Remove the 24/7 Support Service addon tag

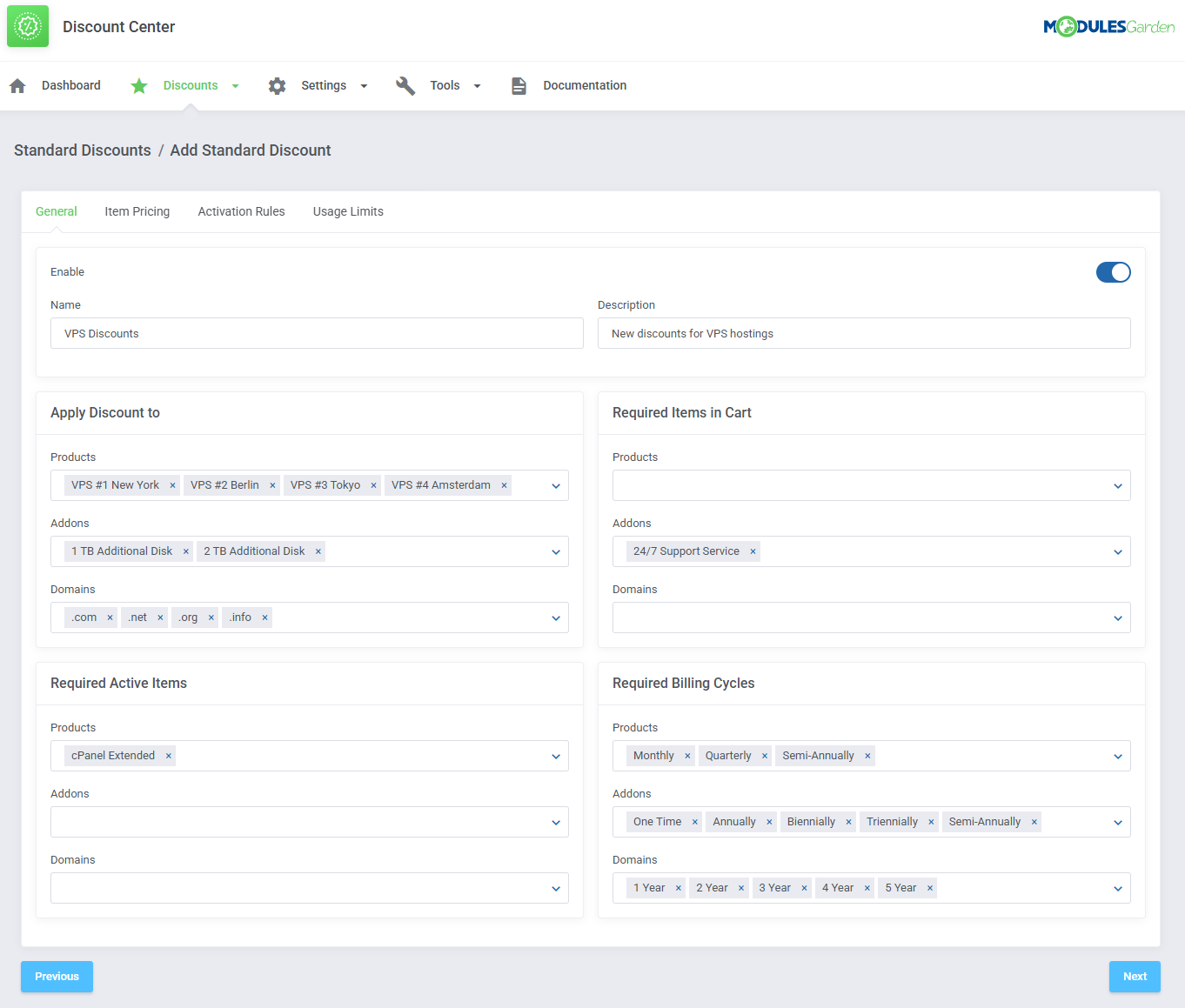753,551
